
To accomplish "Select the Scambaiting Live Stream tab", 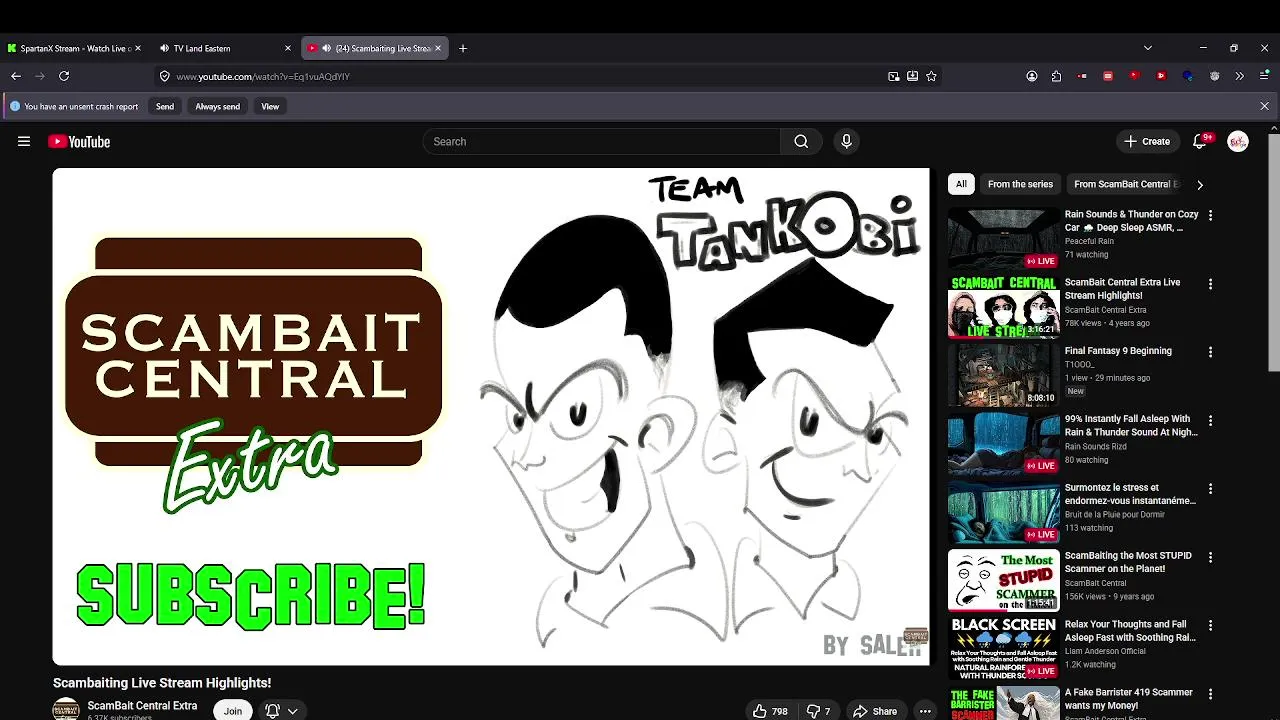I will pyautogui.click(x=375, y=48).
